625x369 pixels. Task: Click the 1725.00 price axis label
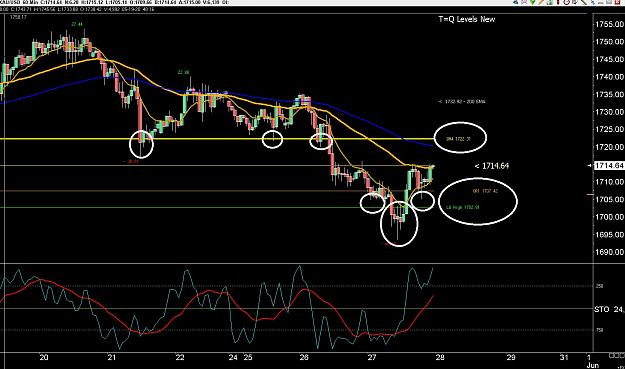(x=609, y=130)
